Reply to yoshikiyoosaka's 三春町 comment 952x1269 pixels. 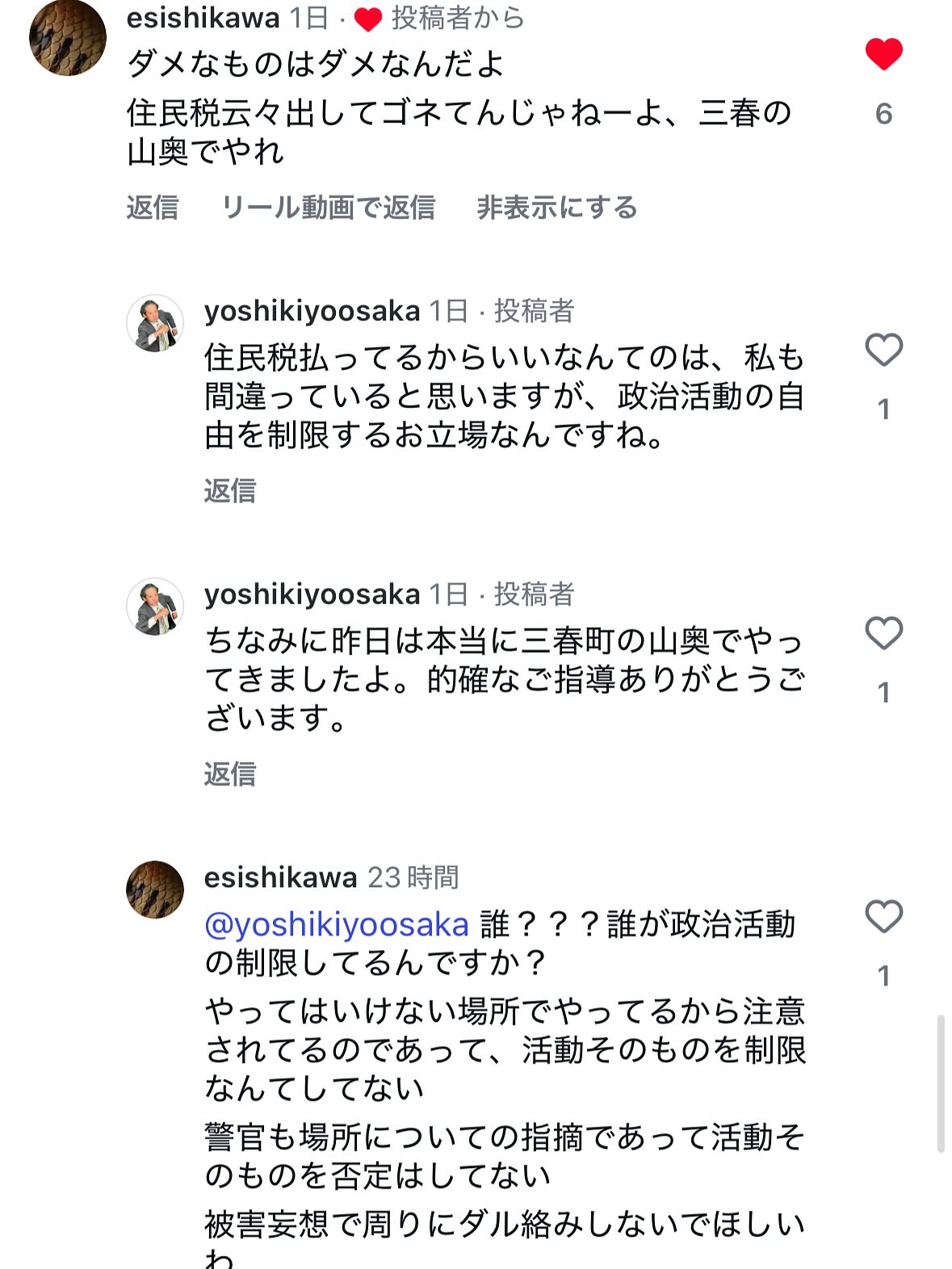click(x=229, y=774)
